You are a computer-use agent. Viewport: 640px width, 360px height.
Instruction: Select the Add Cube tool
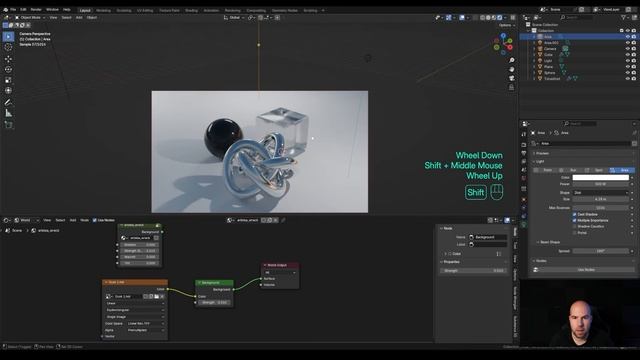point(9,125)
